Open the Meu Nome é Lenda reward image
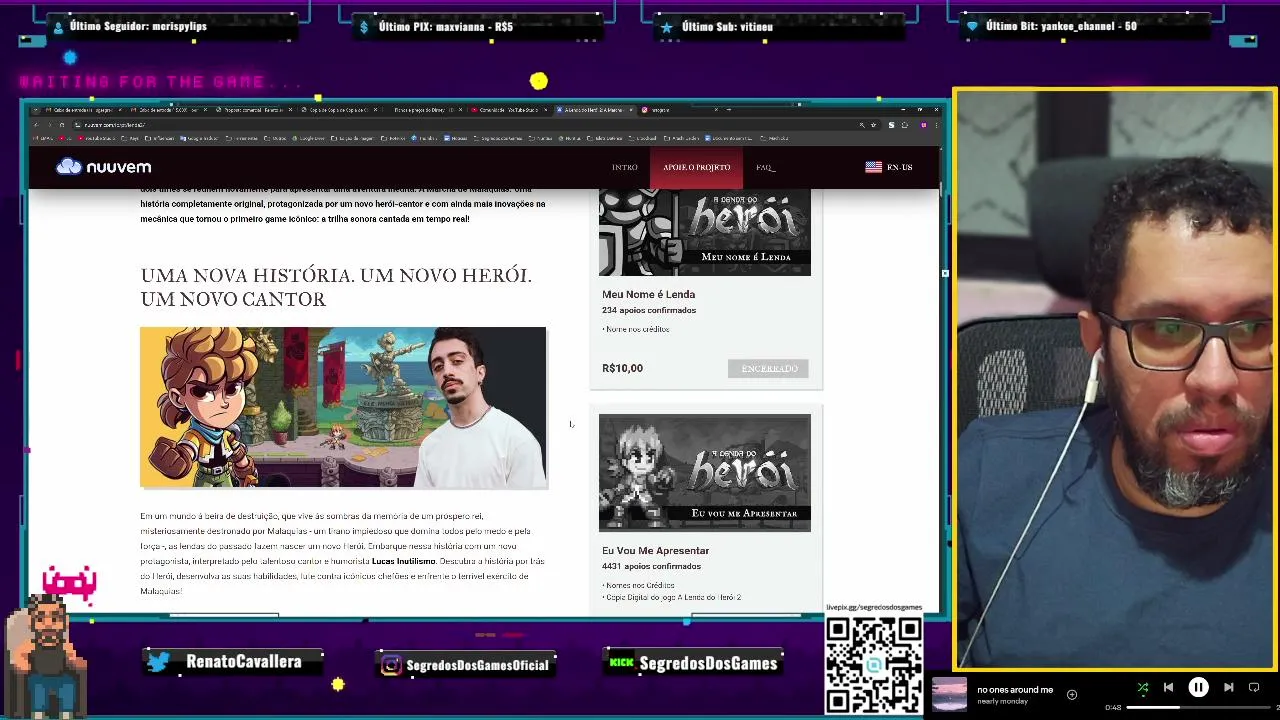This screenshot has height=720, width=1280. coord(705,231)
